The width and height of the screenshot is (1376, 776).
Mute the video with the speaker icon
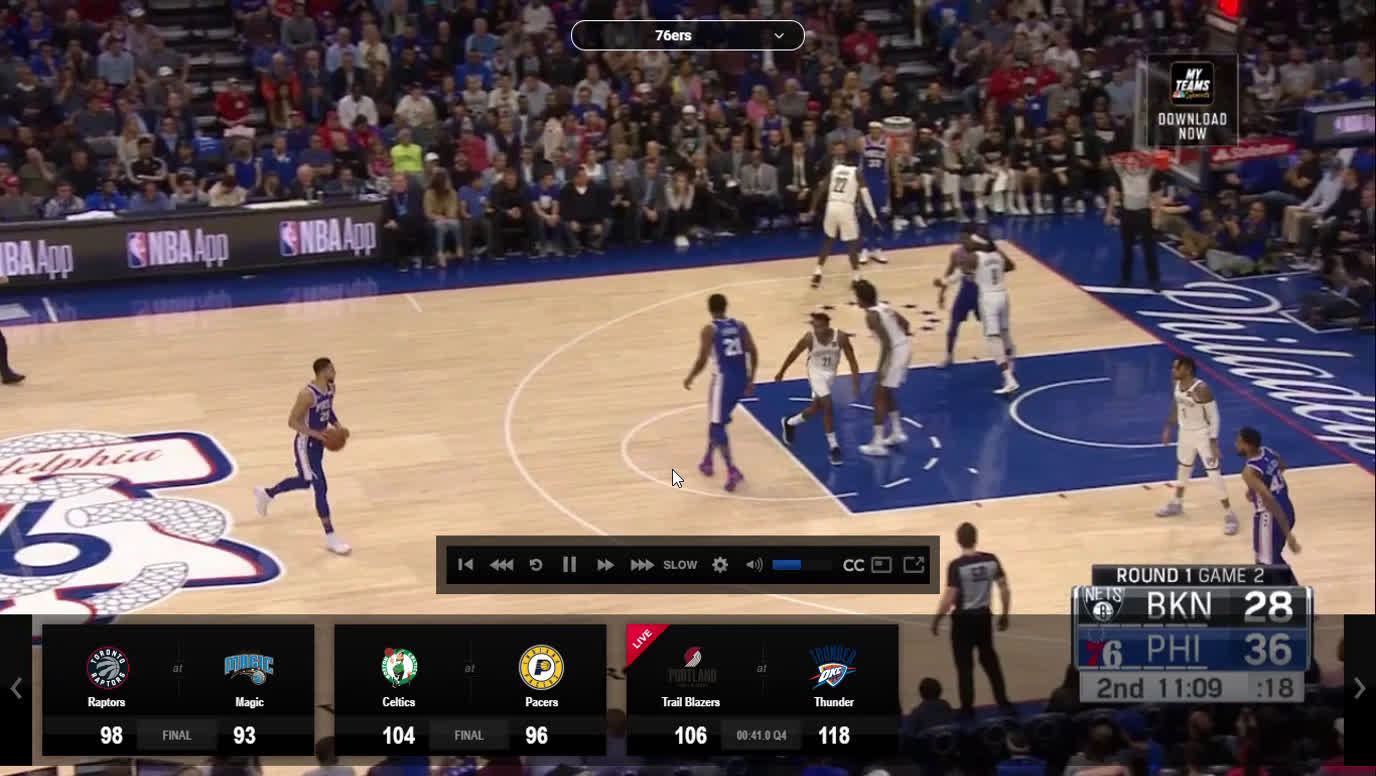tap(754, 565)
